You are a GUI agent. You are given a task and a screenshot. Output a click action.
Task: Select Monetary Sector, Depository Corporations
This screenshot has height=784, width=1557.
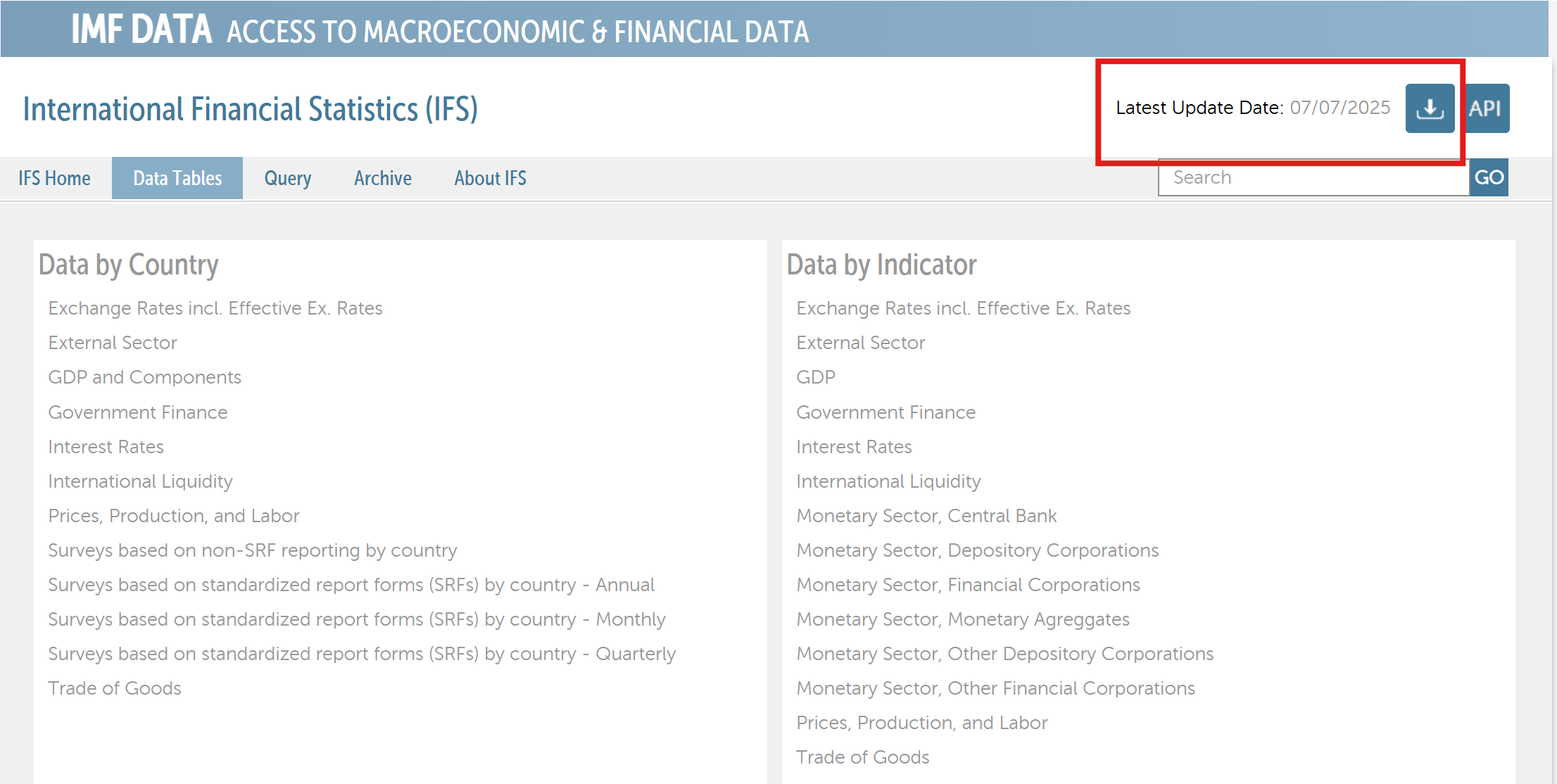click(977, 550)
